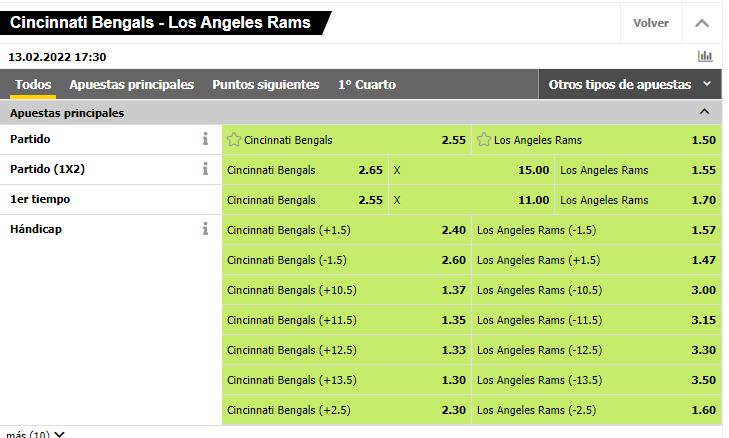Select Los Angeles Rams 1.70 in 1er tiempo

click(638, 200)
